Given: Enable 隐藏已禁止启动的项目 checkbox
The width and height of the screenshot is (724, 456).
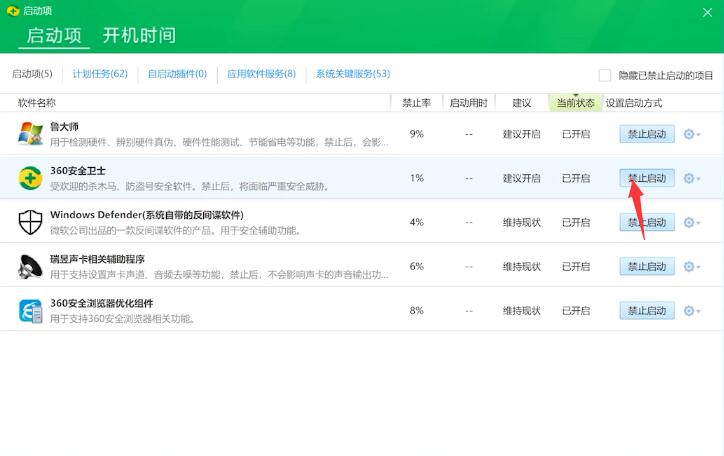Looking at the screenshot, I should point(604,75).
